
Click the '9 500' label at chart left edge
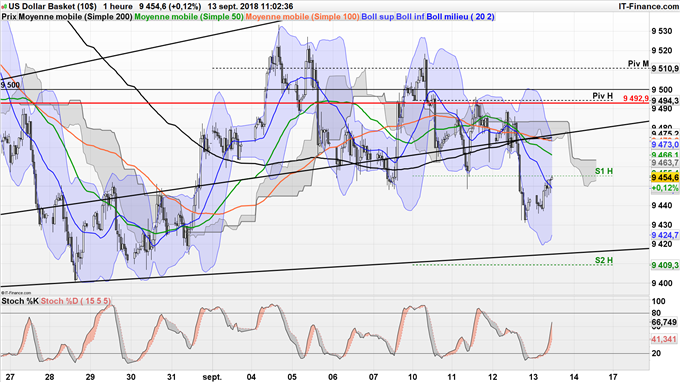click(x=10, y=85)
